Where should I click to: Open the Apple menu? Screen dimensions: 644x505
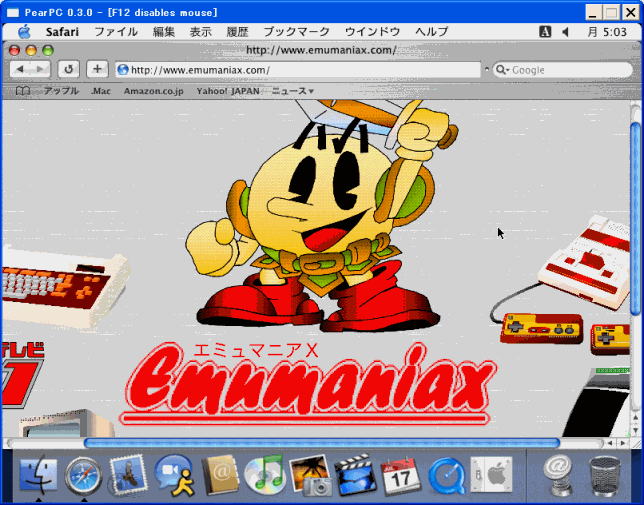pyautogui.click(x=24, y=32)
